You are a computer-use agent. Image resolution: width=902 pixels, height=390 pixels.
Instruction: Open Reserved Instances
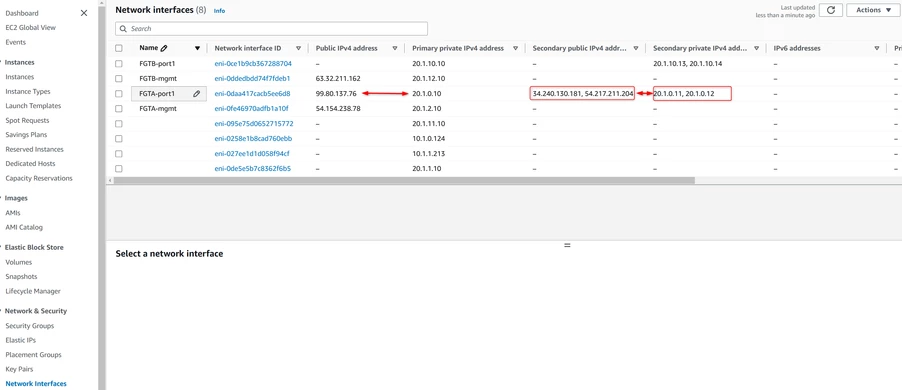pyautogui.click(x=35, y=149)
